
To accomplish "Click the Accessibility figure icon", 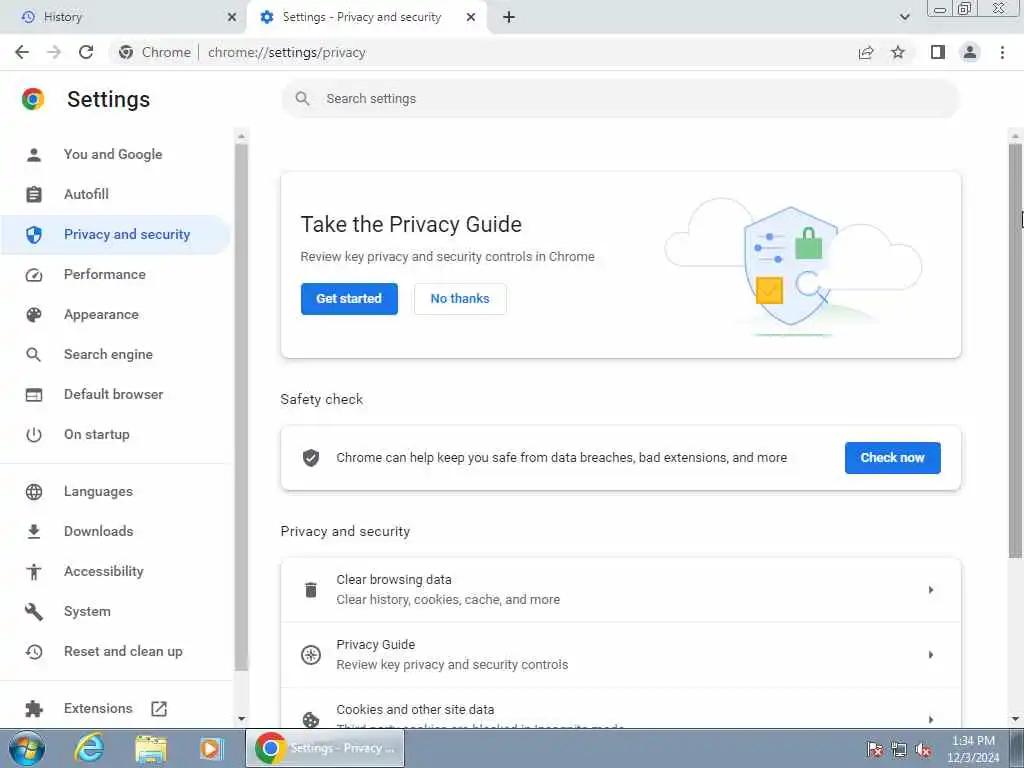I will tap(34, 572).
